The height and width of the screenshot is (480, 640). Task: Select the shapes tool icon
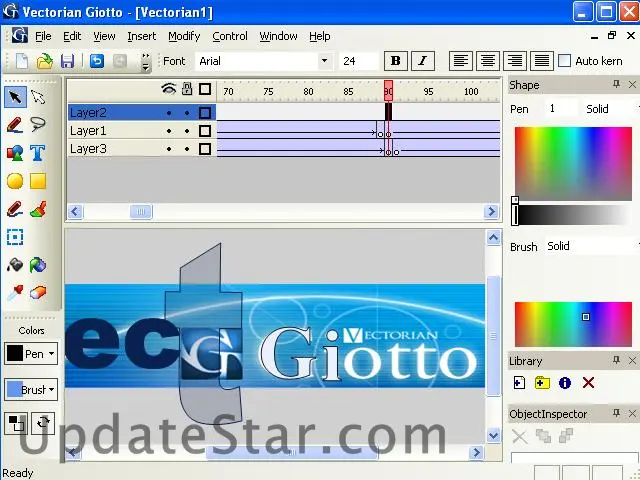(15, 153)
